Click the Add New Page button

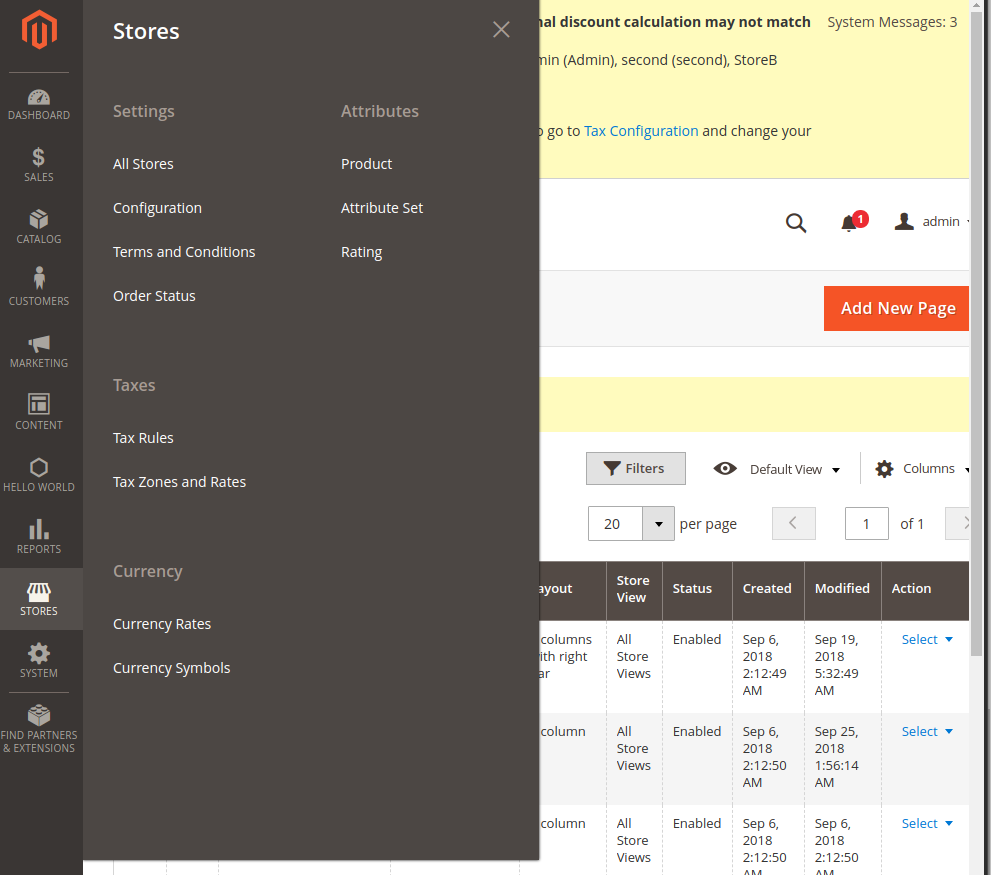point(896,308)
